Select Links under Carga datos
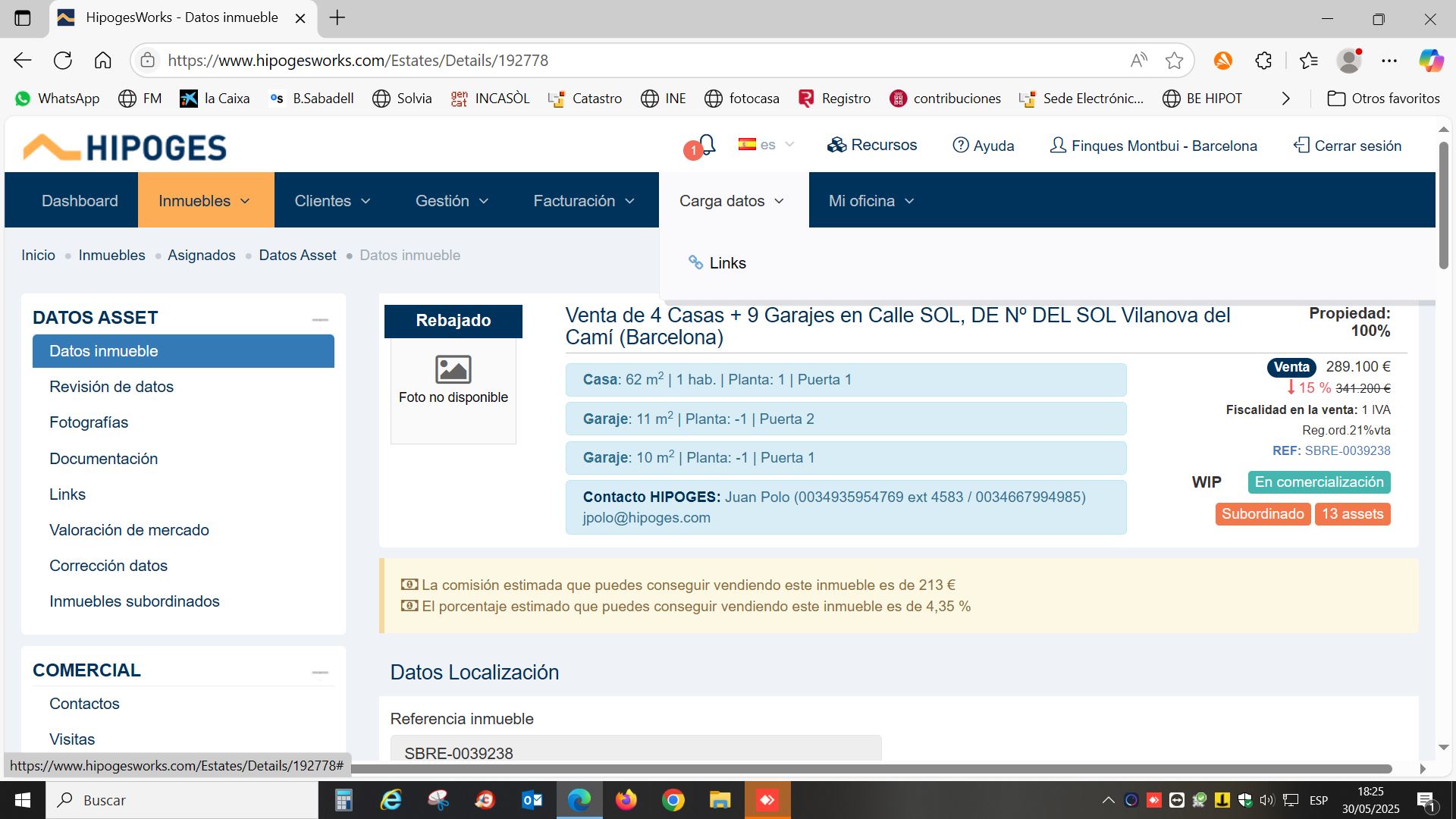The width and height of the screenshot is (1456, 819). point(726,263)
